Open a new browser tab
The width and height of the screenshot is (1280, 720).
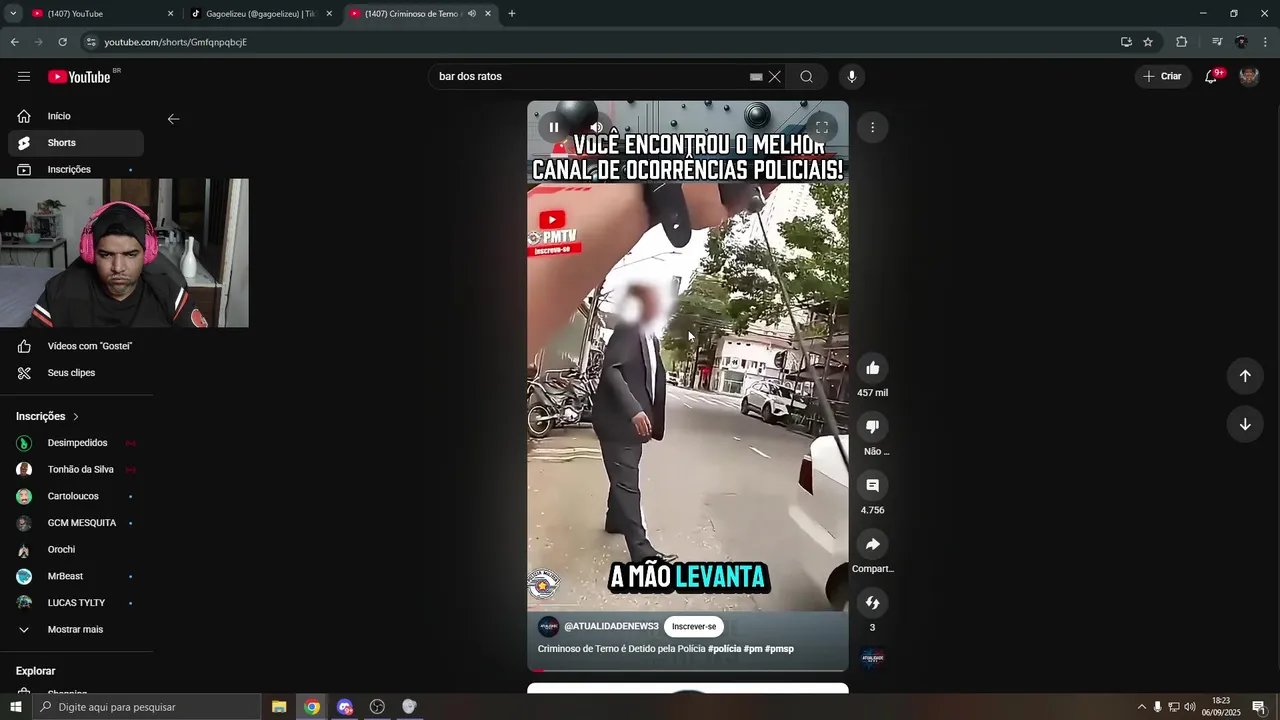tap(512, 14)
